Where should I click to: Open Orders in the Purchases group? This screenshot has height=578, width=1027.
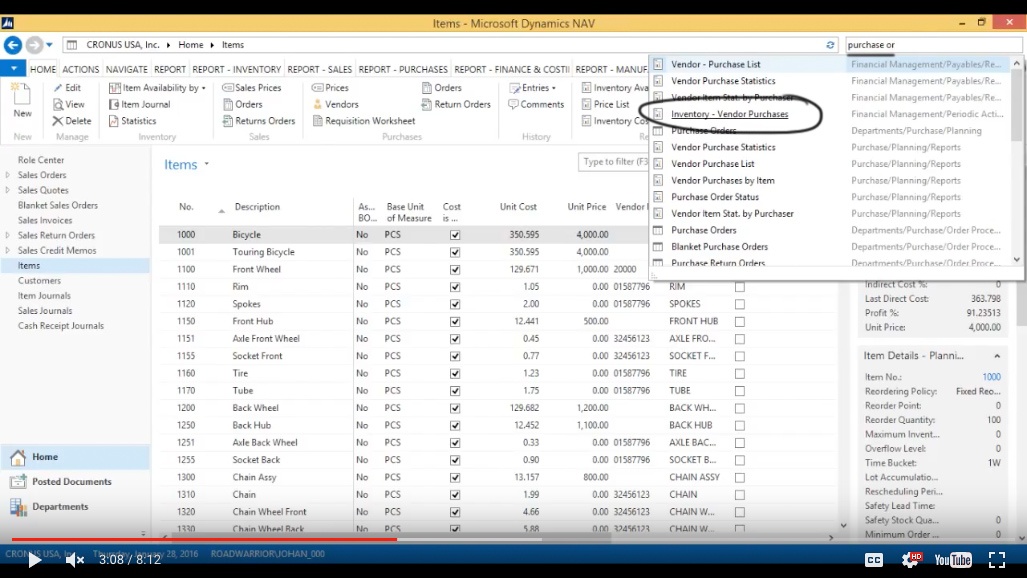(441, 88)
